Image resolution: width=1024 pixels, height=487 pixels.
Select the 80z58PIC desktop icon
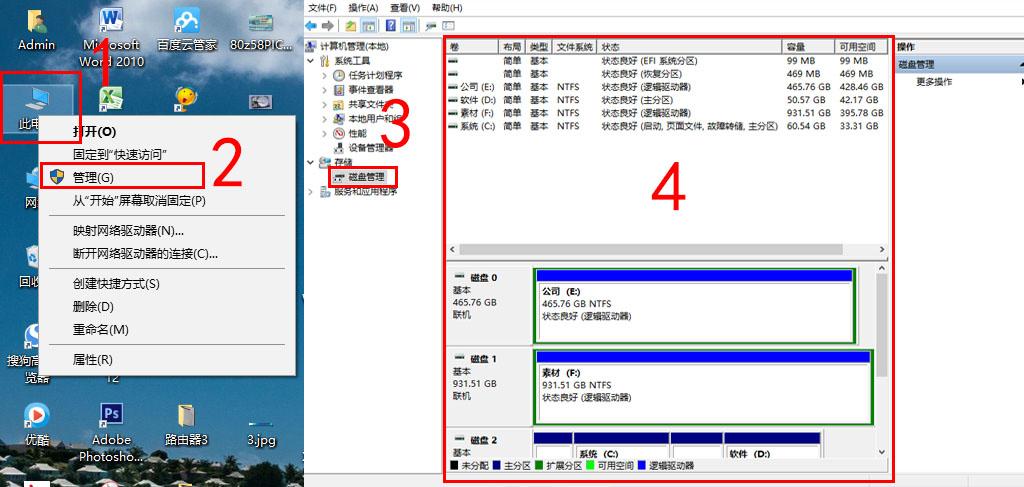click(261, 31)
